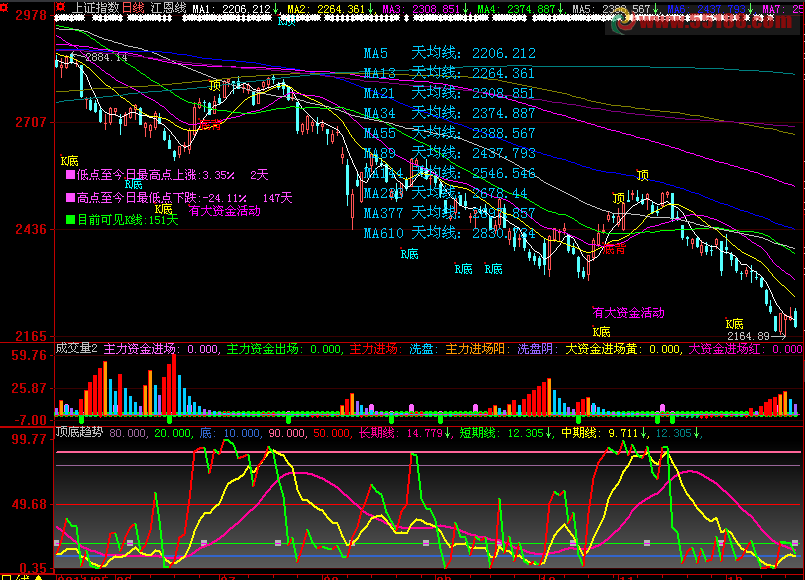Select the MA13 天均线 2264.361 legend row
Image resolution: width=805 pixels, height=580 pixels.
pyautogui.click(x=450, y=73)
